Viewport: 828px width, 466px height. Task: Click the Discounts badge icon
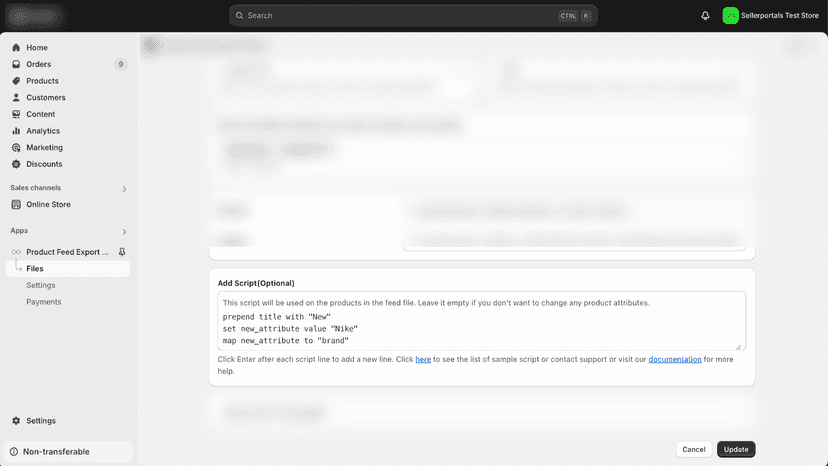16,164
